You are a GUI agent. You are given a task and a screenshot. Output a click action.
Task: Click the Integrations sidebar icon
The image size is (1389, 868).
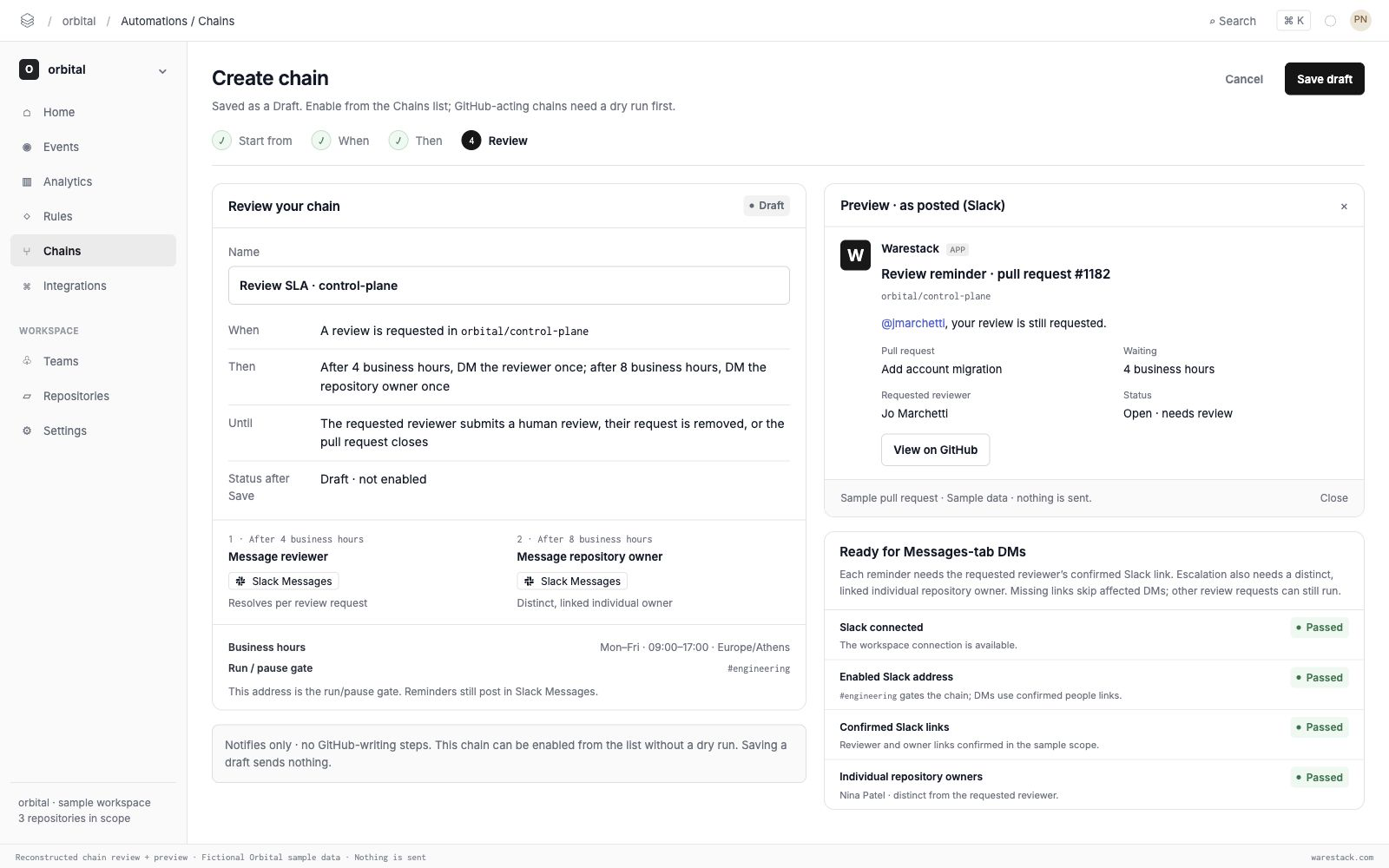(27, 286)
